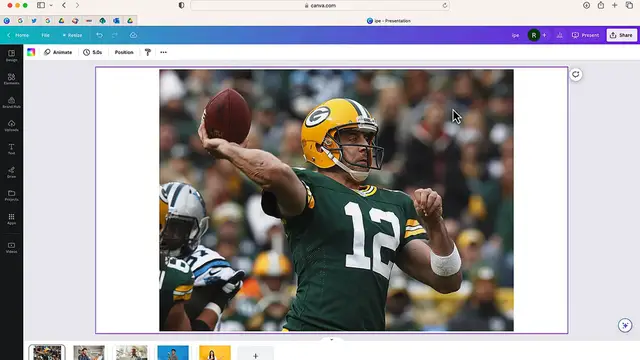Click the Share button
Image resolution: width=640 pixels, height=360 pixels.
click(621, 35)
